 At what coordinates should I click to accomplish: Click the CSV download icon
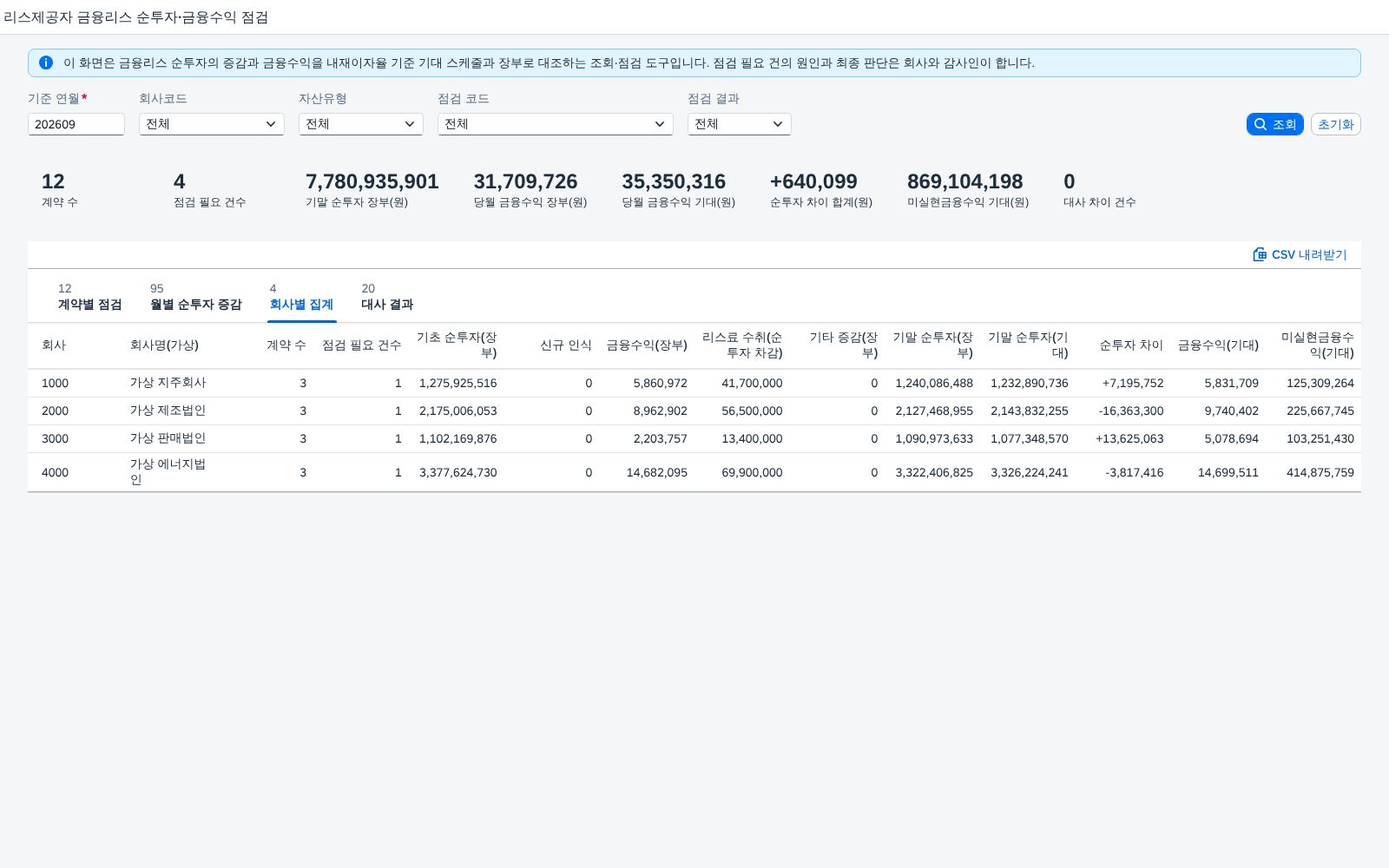(1260, 254)
